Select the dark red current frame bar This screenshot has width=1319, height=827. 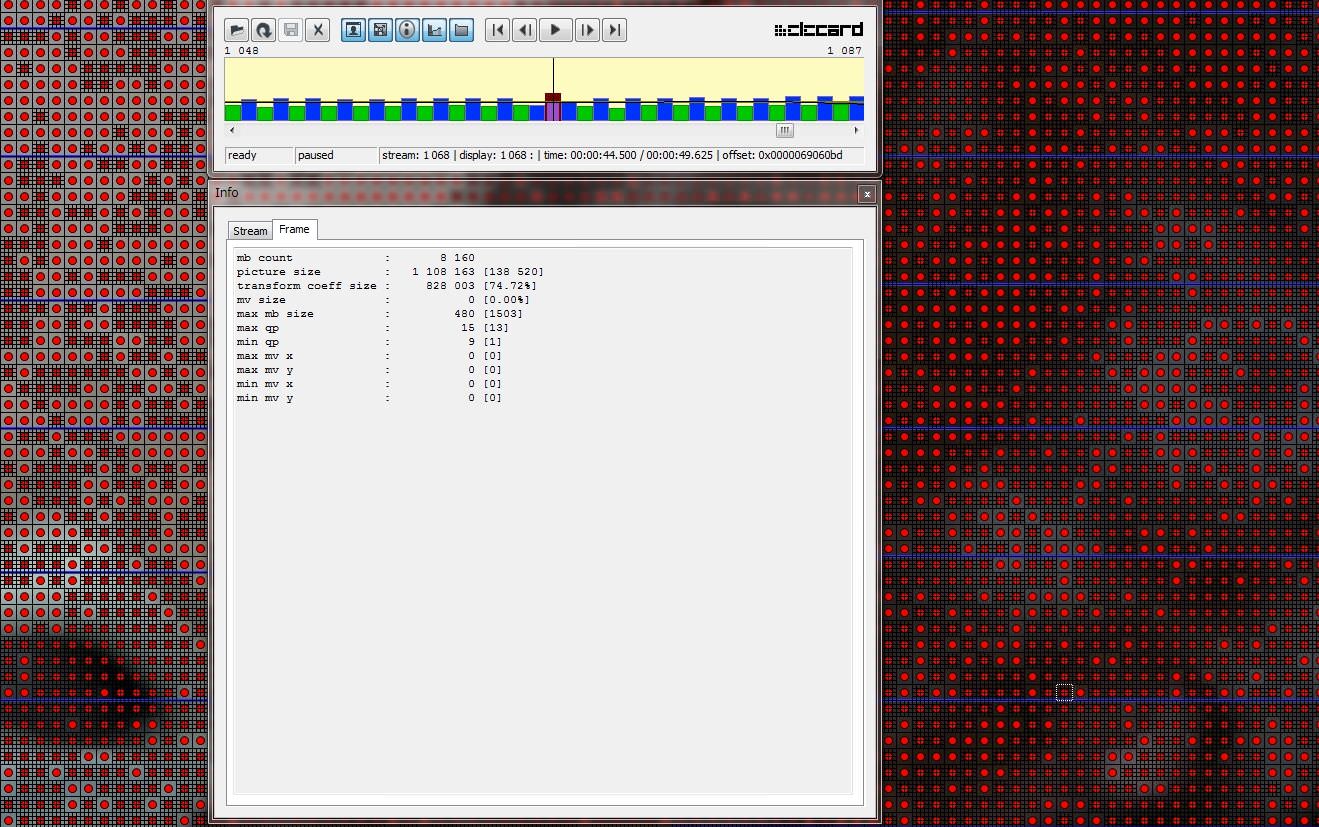coord(553,97)
